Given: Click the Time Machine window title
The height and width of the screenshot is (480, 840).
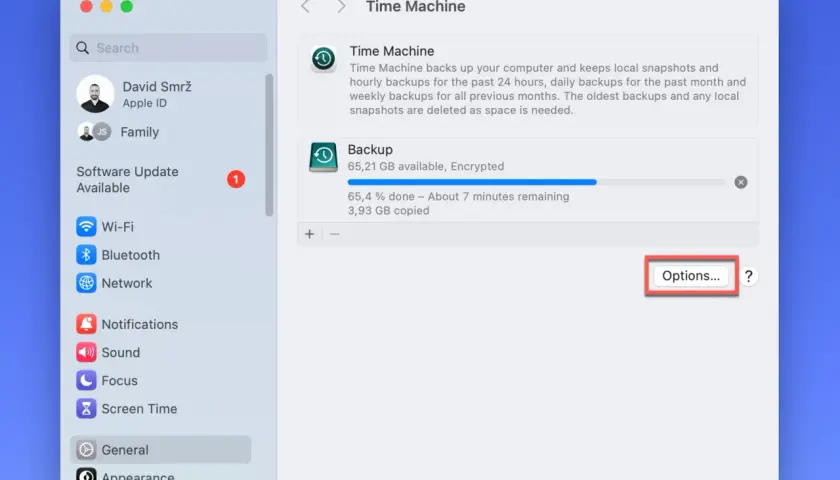Looking at the screenshot, I should [x=416, y=6].
